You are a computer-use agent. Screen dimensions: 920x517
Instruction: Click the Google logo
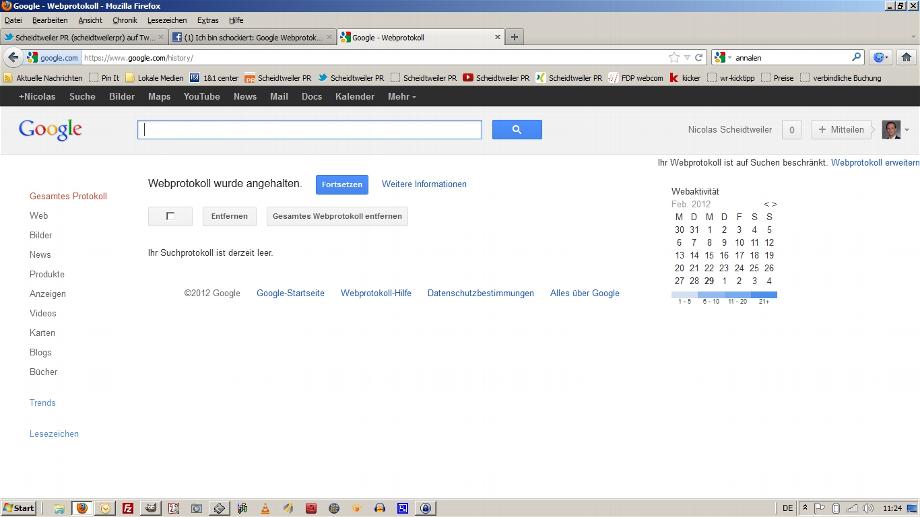(x=50, y=129)
